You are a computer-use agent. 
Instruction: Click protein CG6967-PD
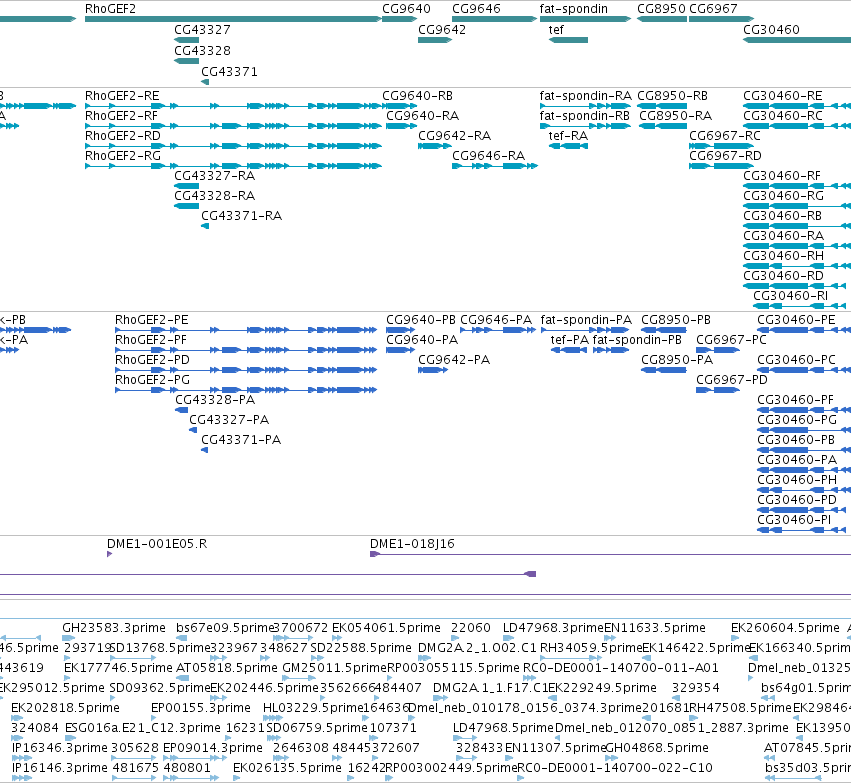click(732, 380)
